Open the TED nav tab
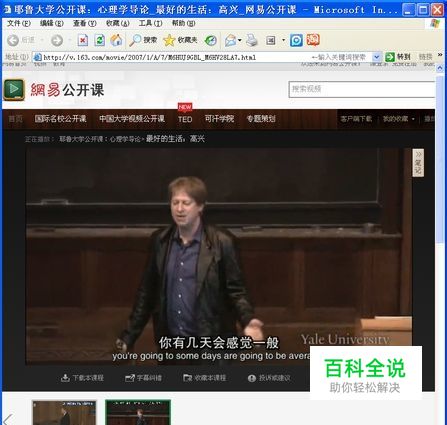 tap(185, 119)
